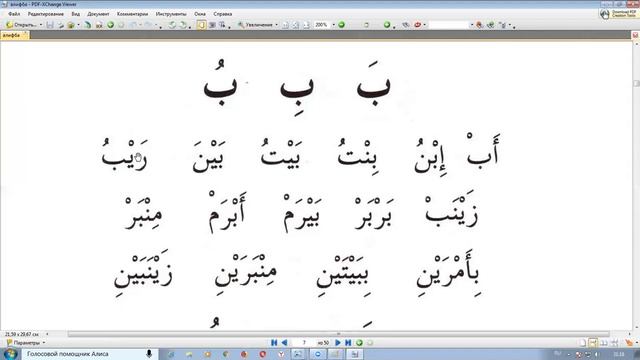The width and height of the screenshot is (640, 360).
Task: Expand the red stamp dropdown arrow
Action: (424, 25)
